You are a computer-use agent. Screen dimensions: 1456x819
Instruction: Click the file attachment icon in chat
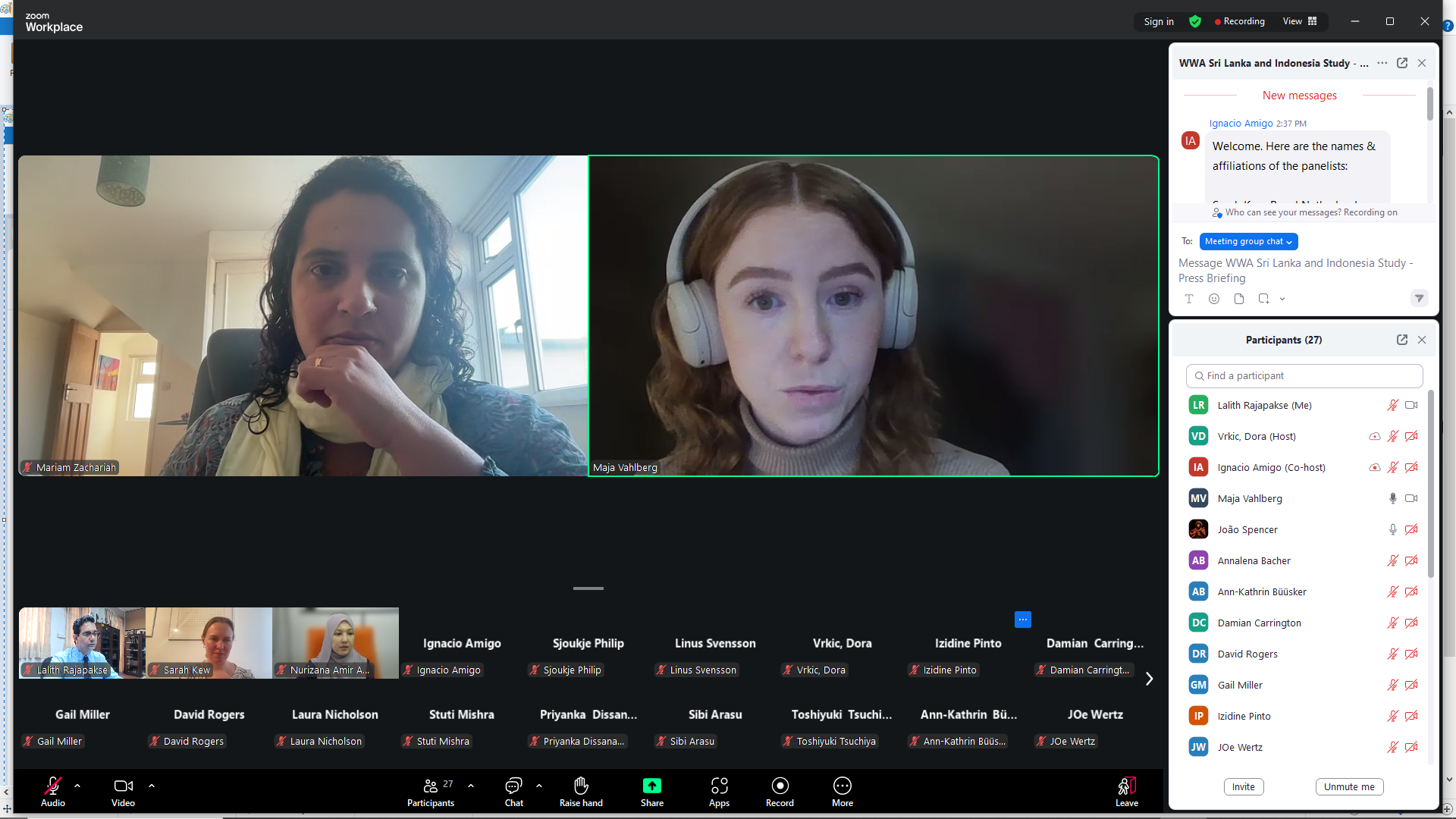click(1239, 299)
